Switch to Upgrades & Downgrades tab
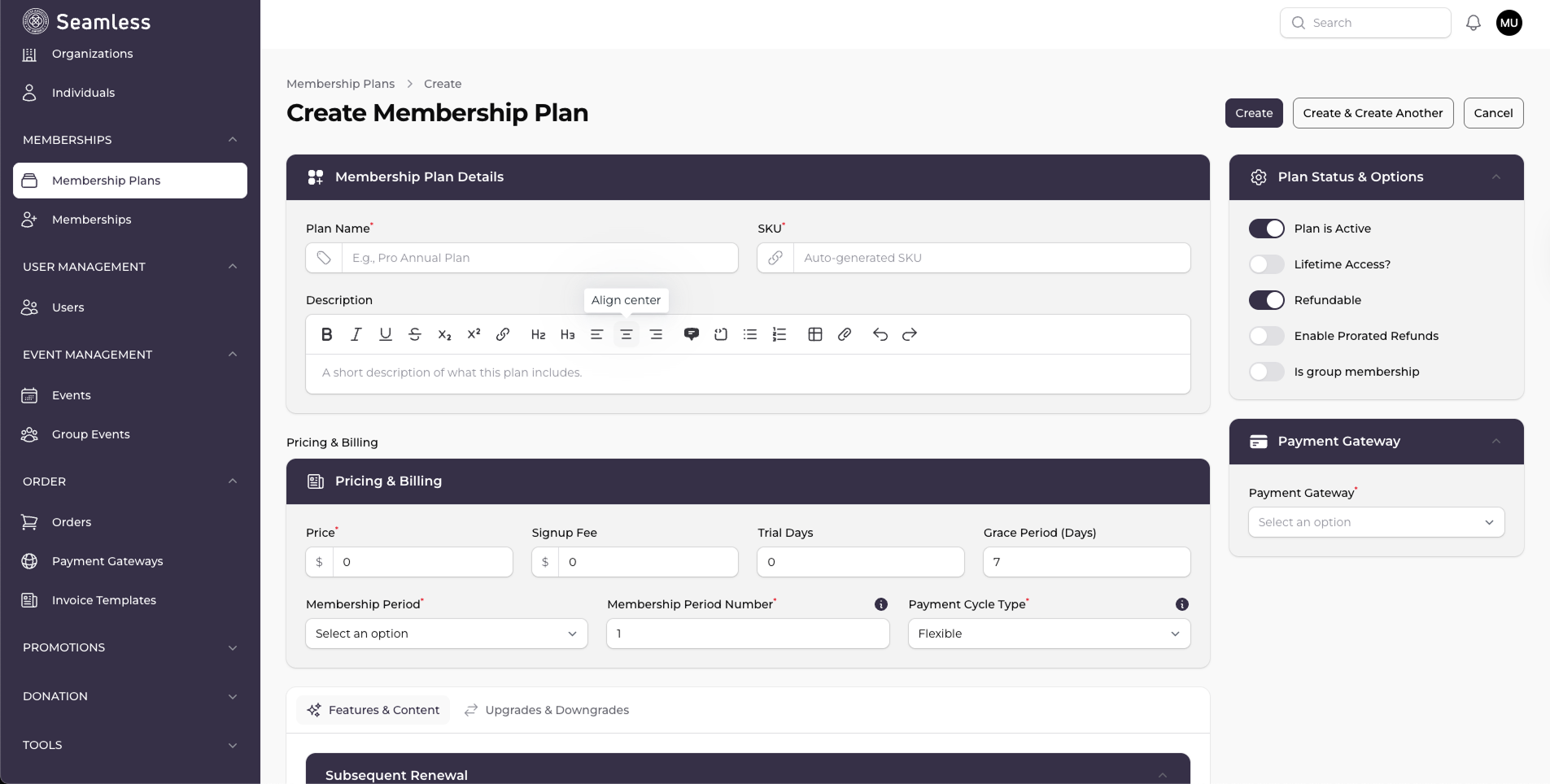Screen dimensions: 1550x784 click(x=547, y=710)
